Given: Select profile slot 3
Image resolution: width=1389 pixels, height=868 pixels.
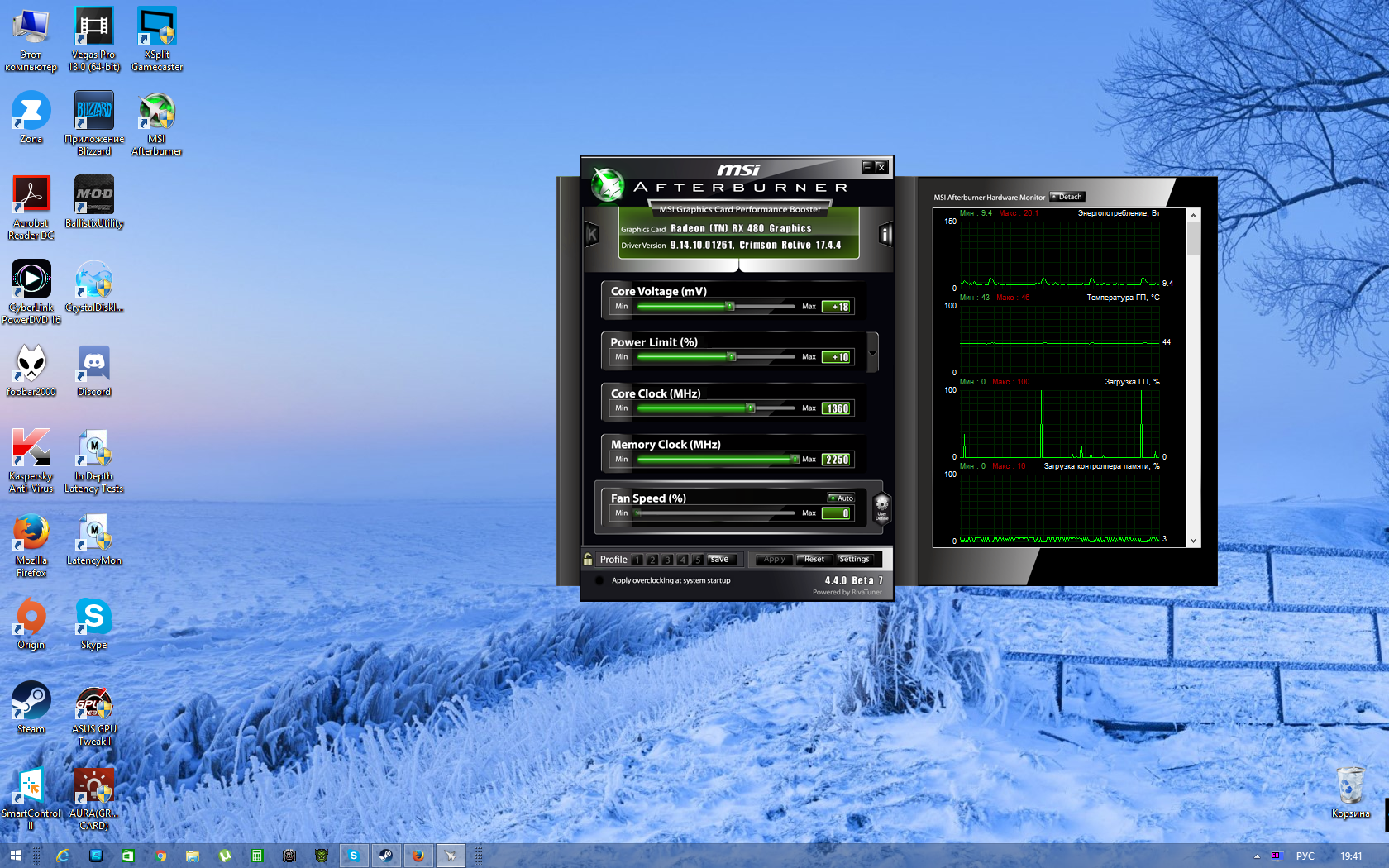Looking at the screenshot, I should (x=667, y=560).
